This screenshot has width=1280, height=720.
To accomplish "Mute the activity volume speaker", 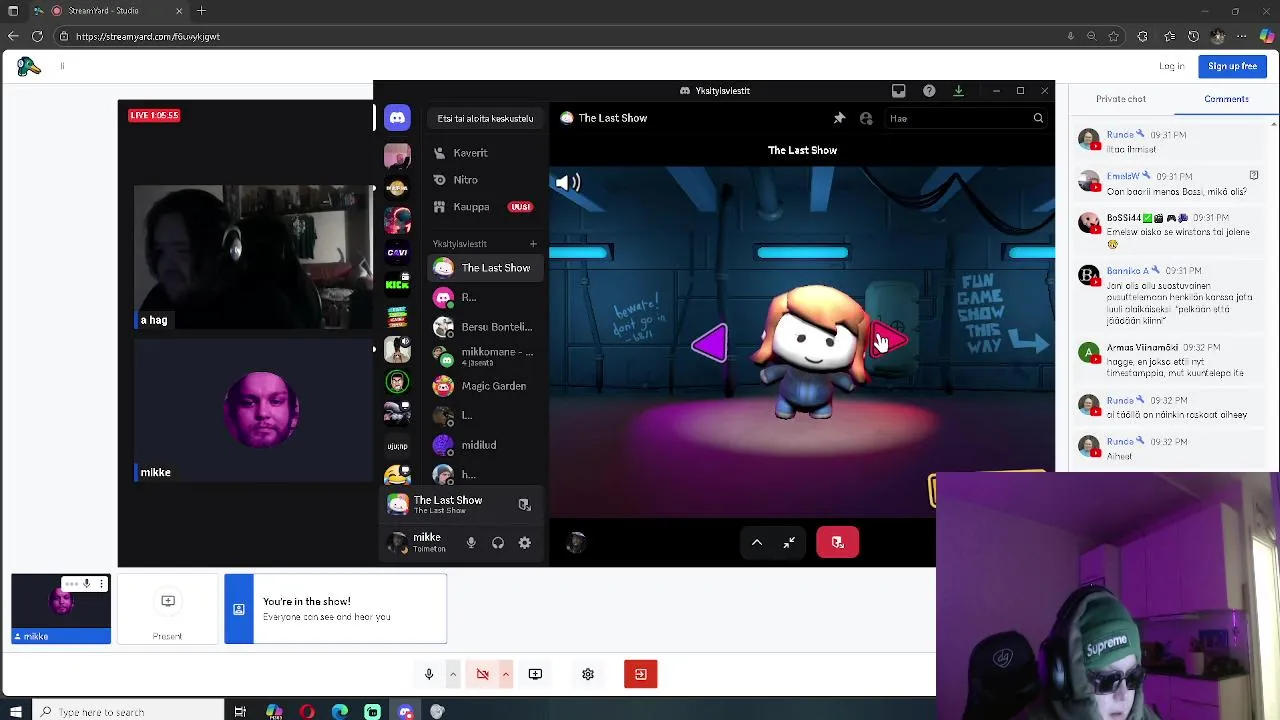I will pyautogui.click(x=567, y=182).
